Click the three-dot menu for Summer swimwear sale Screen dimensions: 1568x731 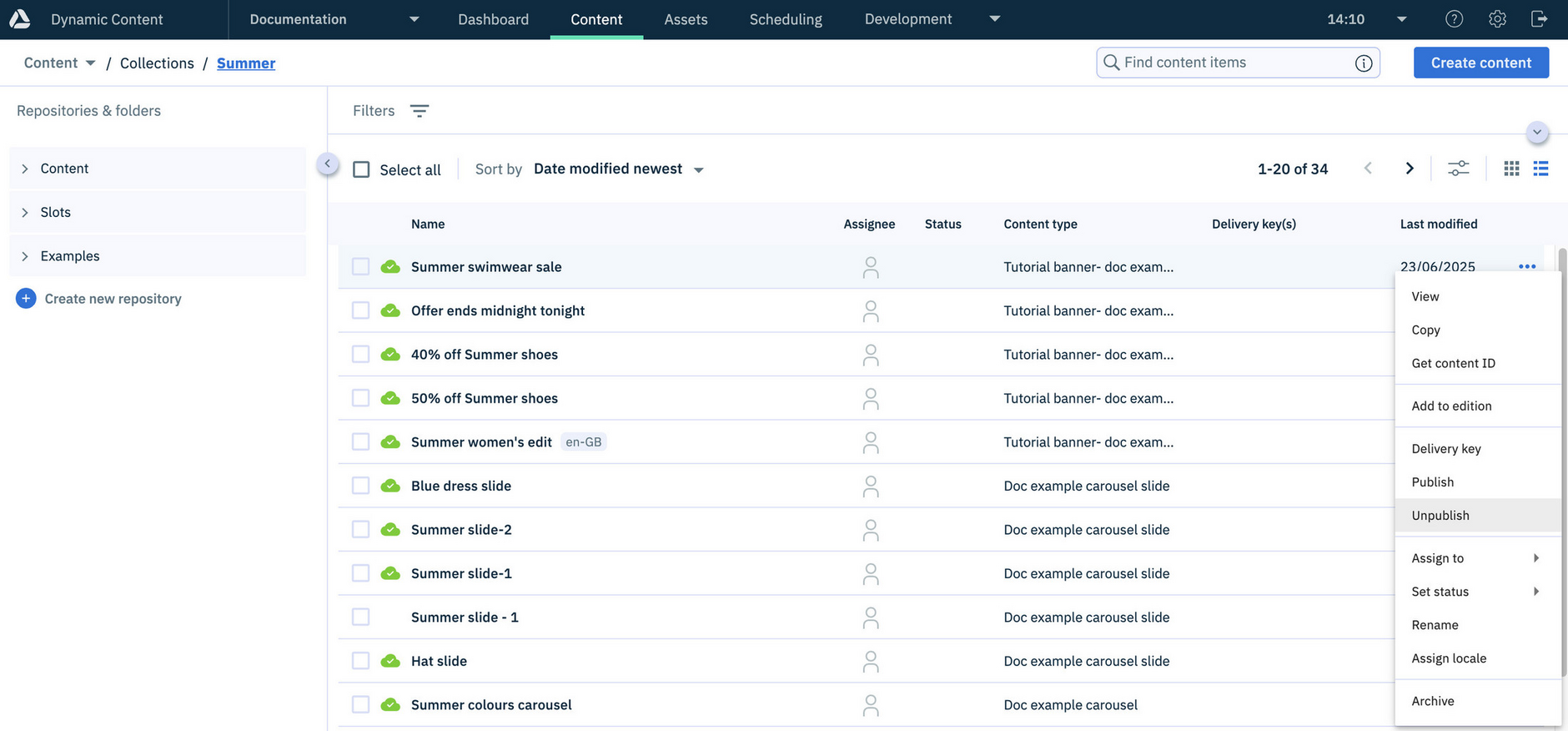tap(1527, 267)
